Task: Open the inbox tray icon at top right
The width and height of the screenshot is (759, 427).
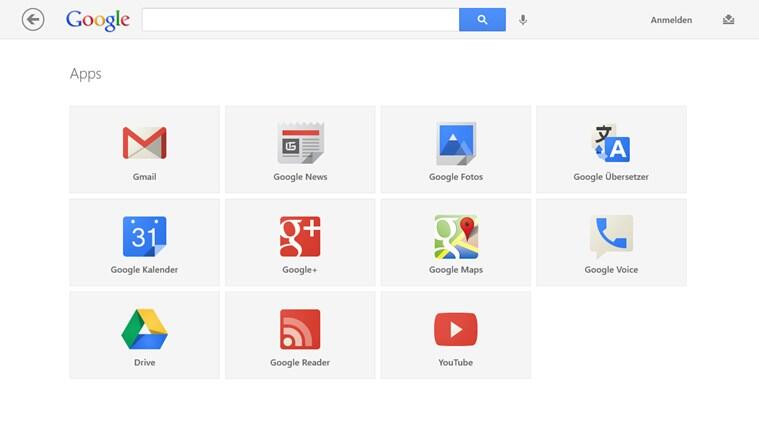Action: click(729, 19)
